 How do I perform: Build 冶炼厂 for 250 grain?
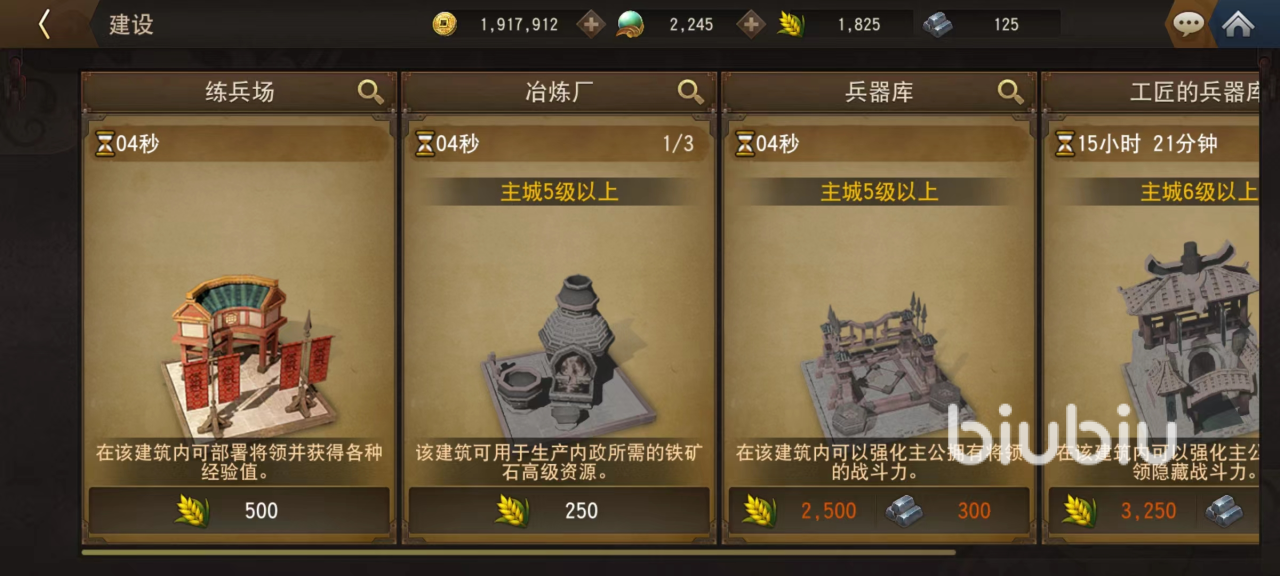pos(559,511)
